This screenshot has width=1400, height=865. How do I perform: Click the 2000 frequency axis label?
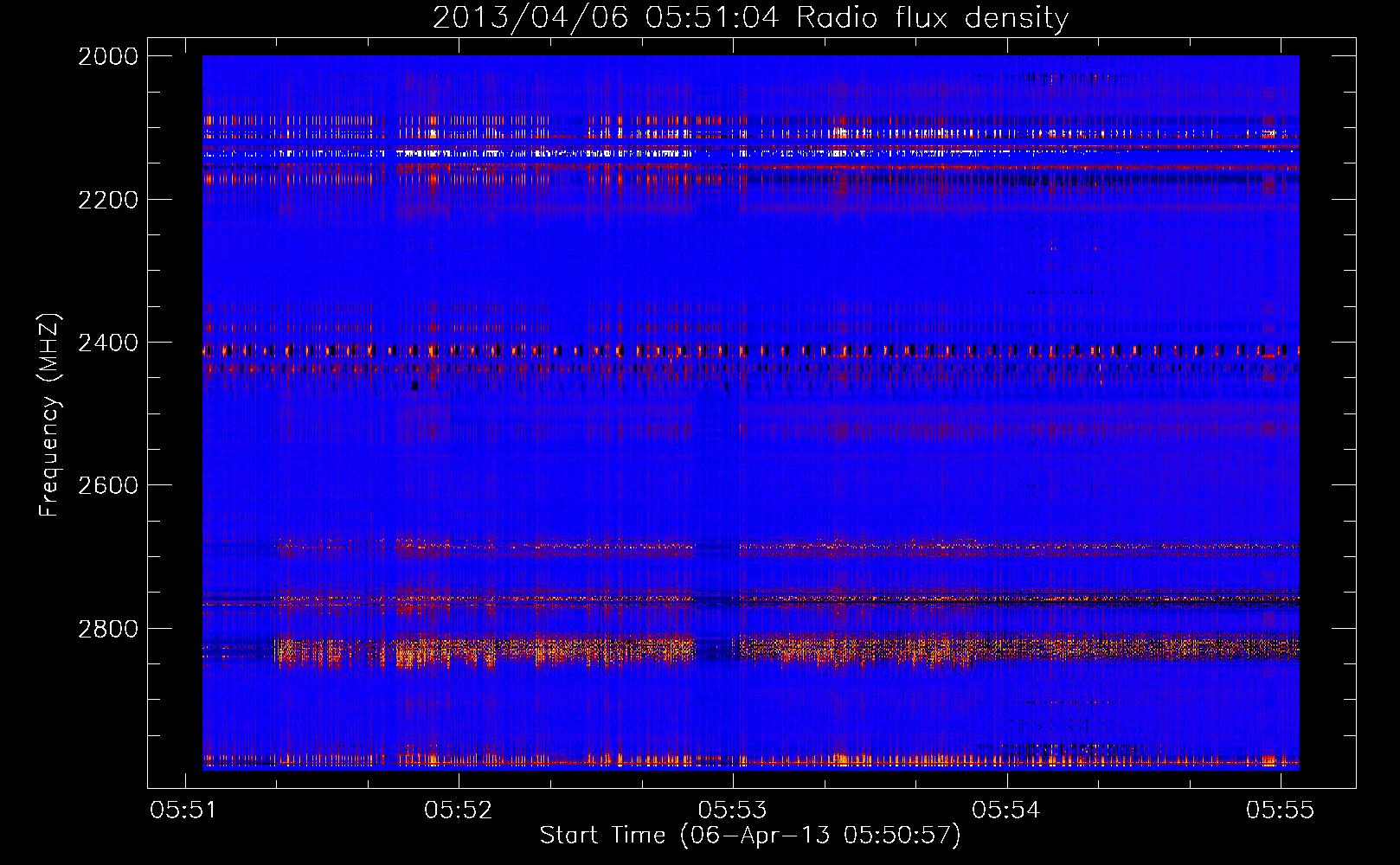108,56
